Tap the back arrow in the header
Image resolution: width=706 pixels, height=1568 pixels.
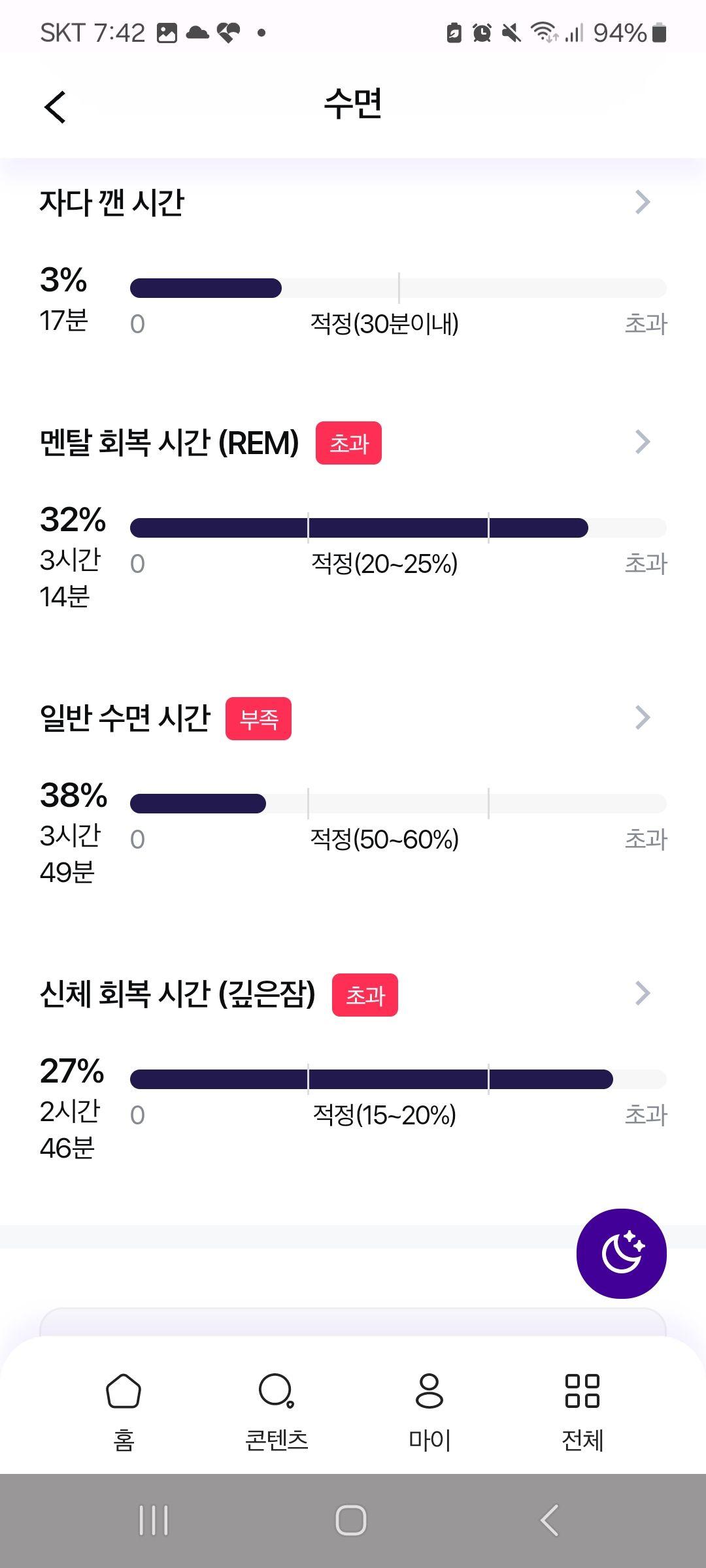[56, 106]
